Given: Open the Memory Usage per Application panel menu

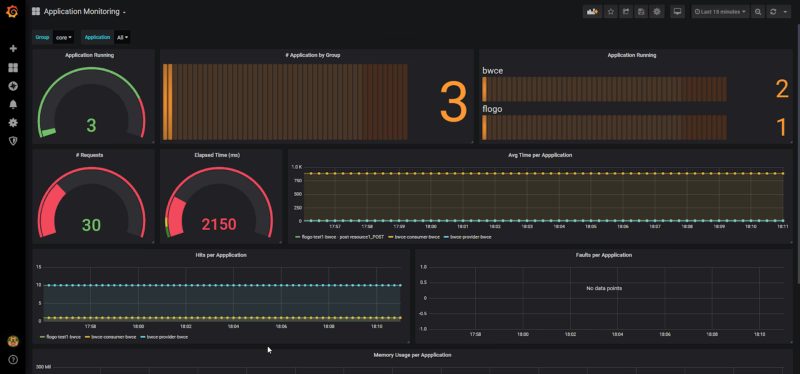Looking at the screenshot, I should [412, 355].
